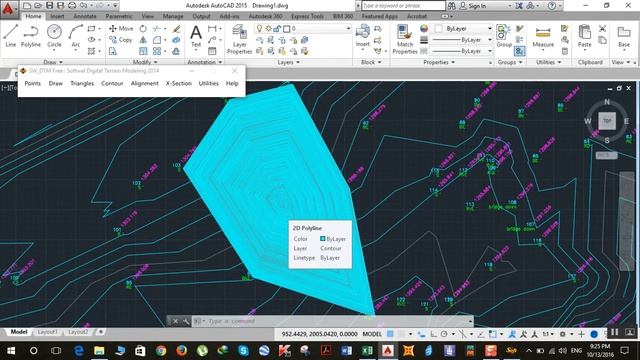
Task: Click the Measure utility
Action: (x=543, y=37)
